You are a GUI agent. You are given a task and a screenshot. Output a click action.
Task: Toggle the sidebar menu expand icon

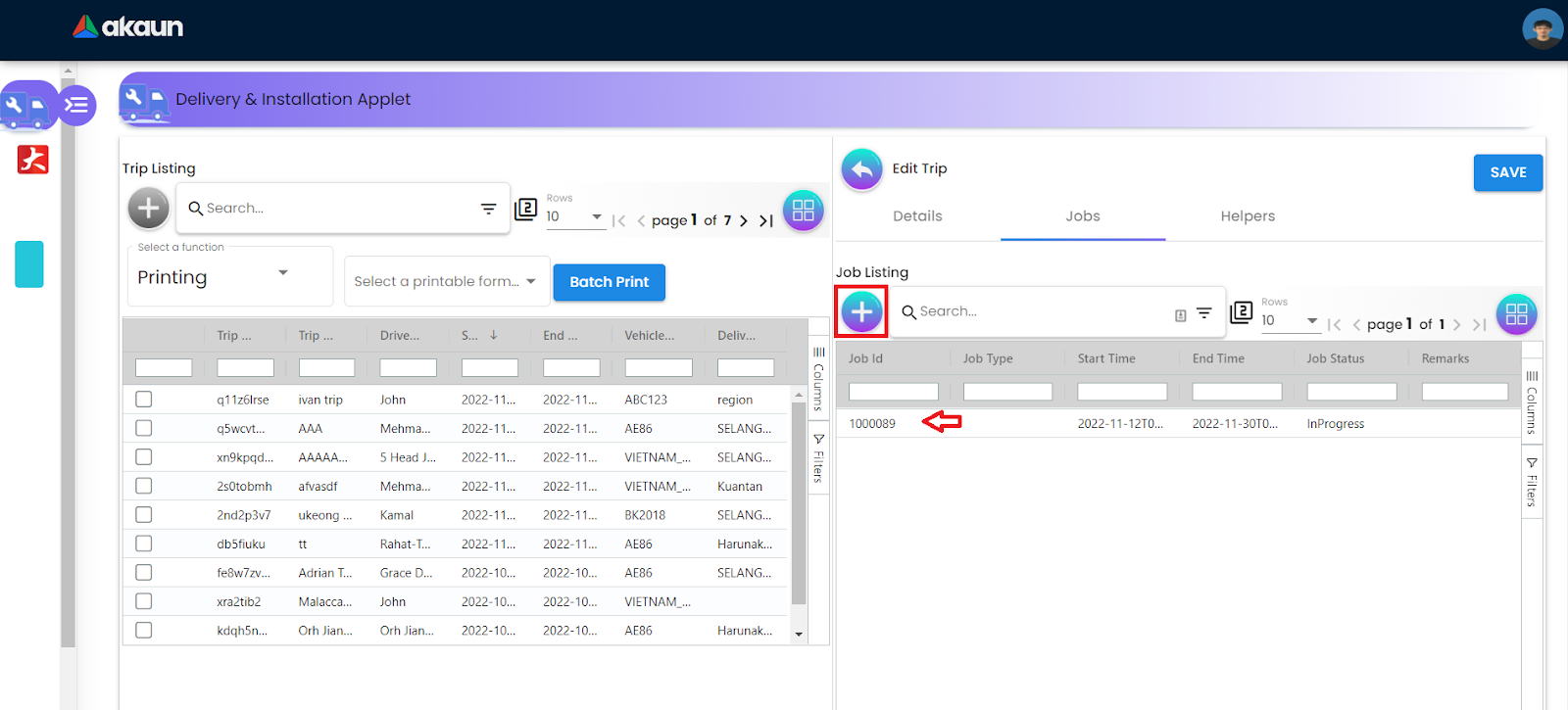tap(76, 105)
